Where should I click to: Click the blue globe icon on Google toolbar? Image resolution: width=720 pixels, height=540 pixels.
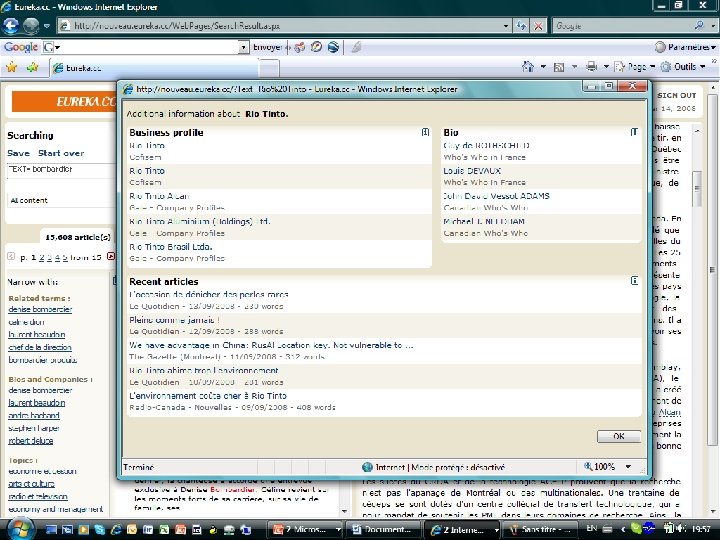coord(333,47)
